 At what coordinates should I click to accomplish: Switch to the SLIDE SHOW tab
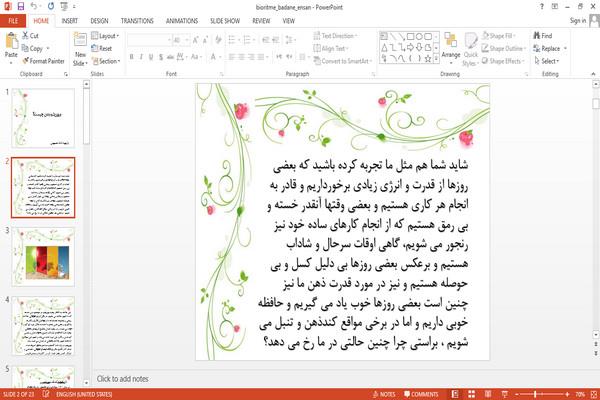pyautogui.click(x=225, y=21)
